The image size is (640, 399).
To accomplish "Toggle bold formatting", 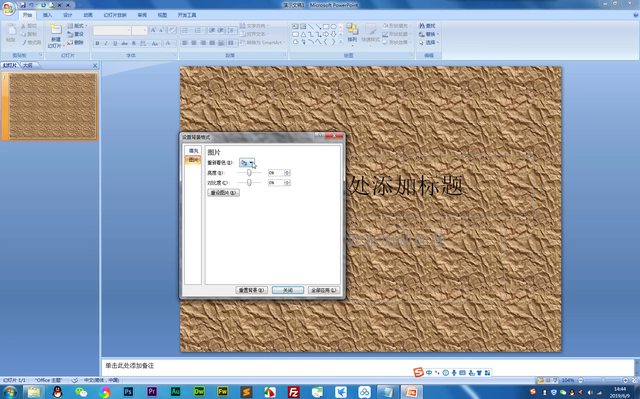I will [97, 43].
